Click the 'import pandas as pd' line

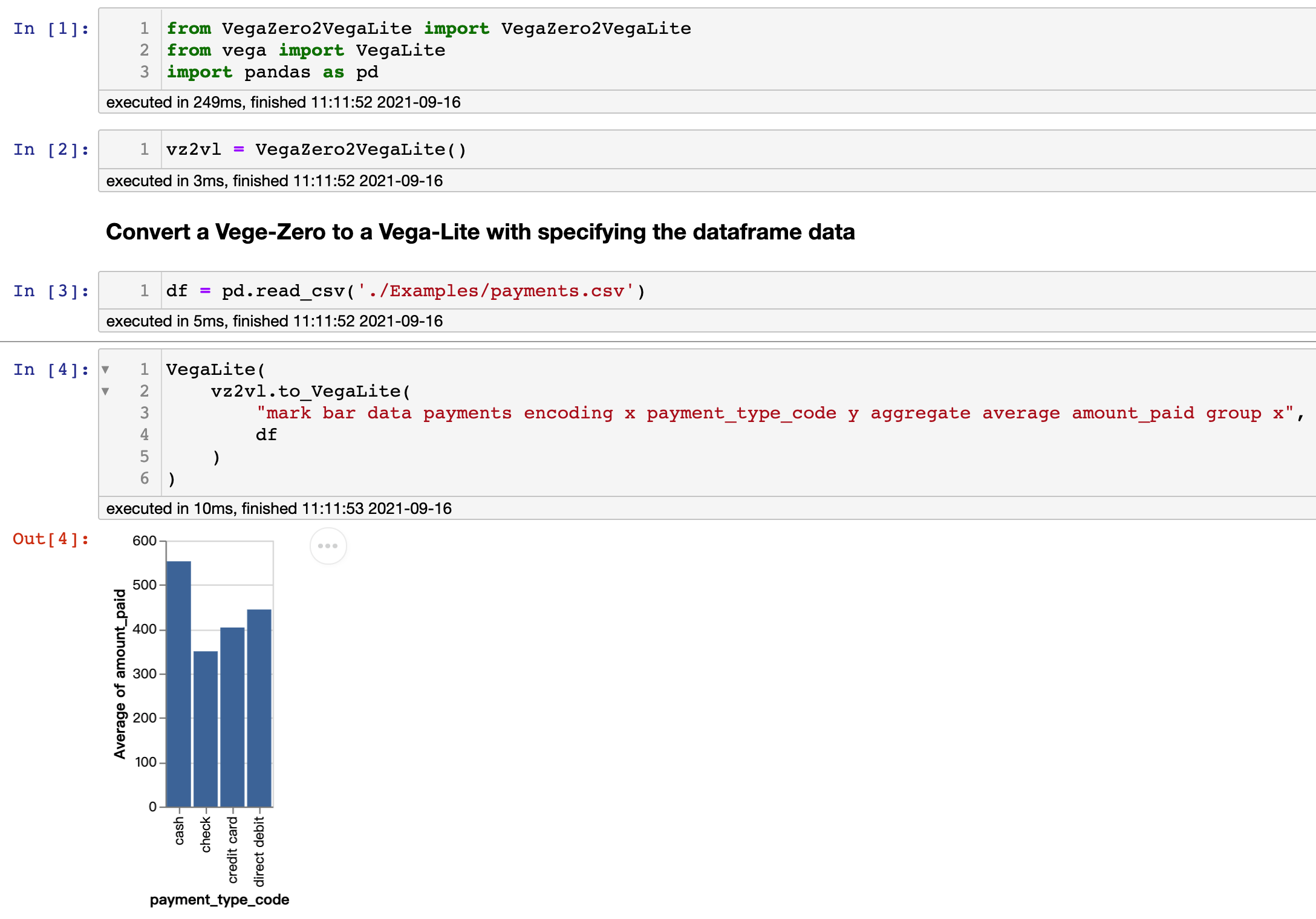click(272, 72)
